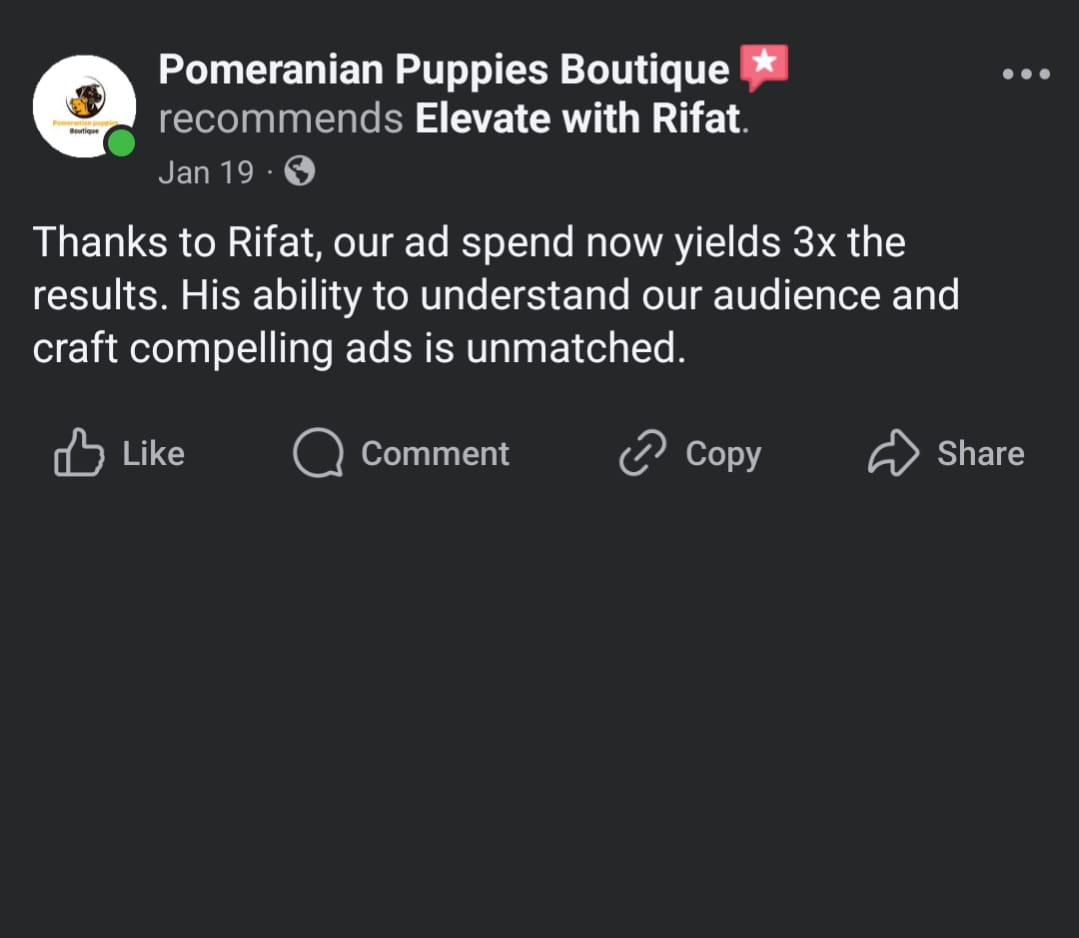Screen dimensions: 1079x938
Task: Click the Copy text label
Action: pos(723,455)
